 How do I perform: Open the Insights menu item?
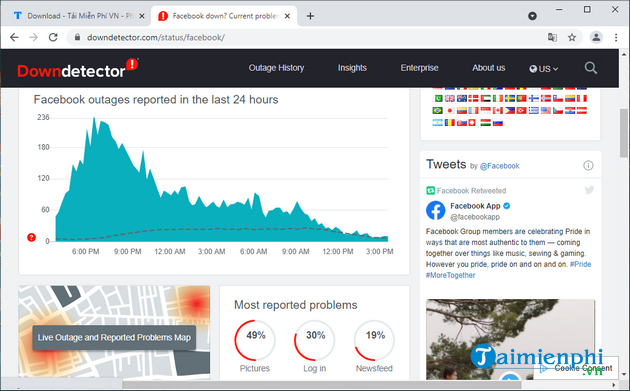coord(352,68)
